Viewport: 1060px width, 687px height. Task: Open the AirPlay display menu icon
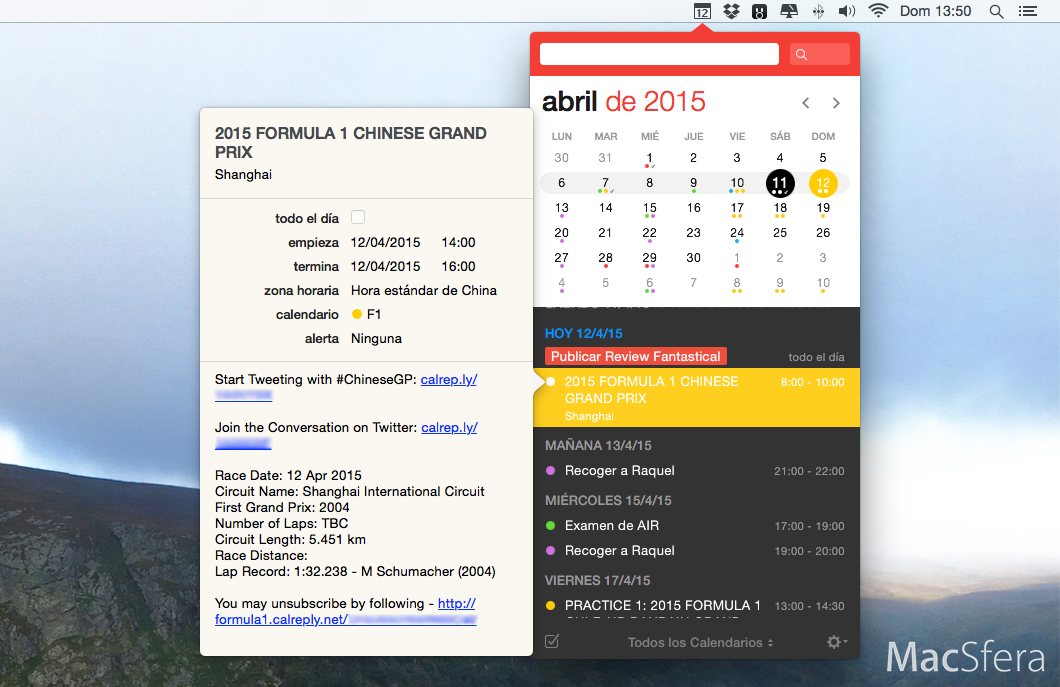789,11
